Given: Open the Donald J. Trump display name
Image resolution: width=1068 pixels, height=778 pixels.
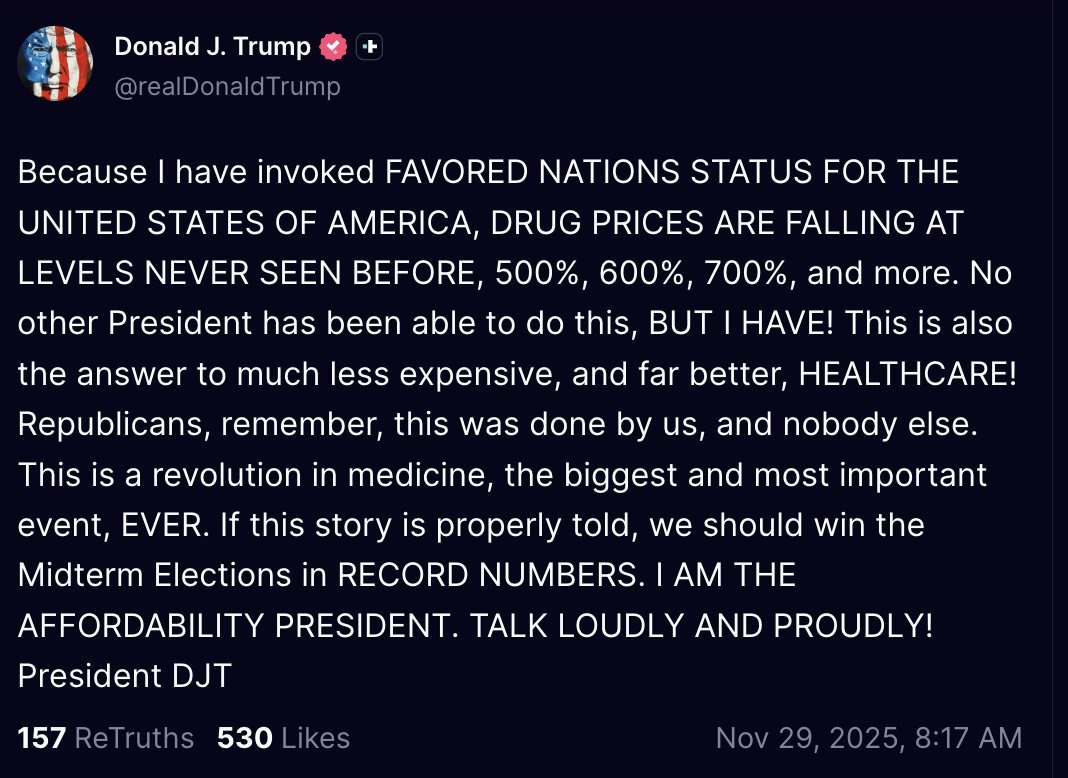Looking at the screenshot, I should tap(212, 46).
